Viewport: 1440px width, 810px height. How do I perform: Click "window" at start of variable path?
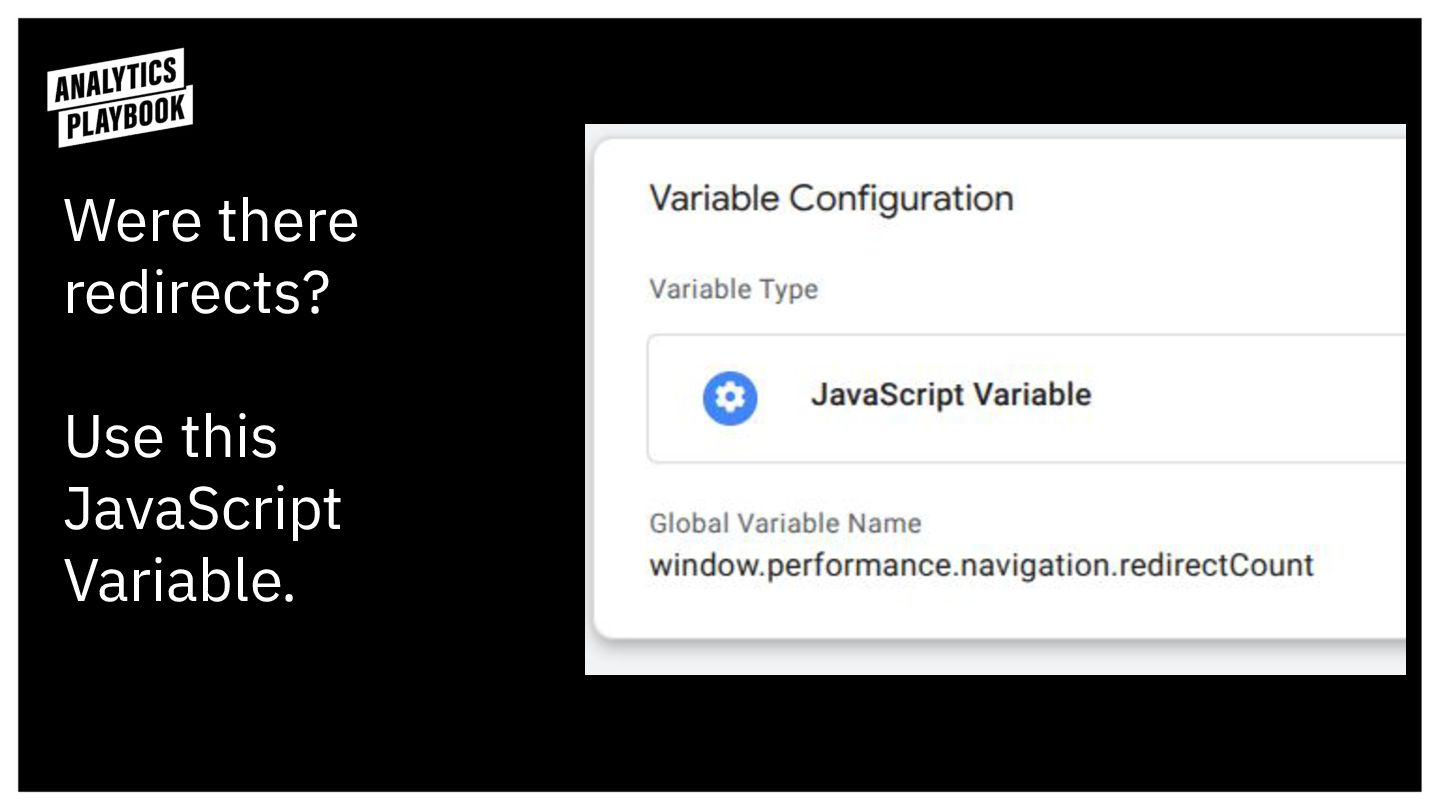(x=696, y=565)
